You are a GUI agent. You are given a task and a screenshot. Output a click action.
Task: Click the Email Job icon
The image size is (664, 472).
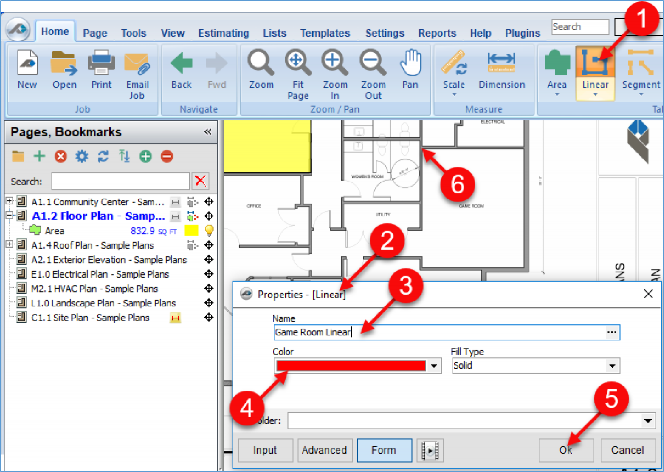[x=137, y=64]
